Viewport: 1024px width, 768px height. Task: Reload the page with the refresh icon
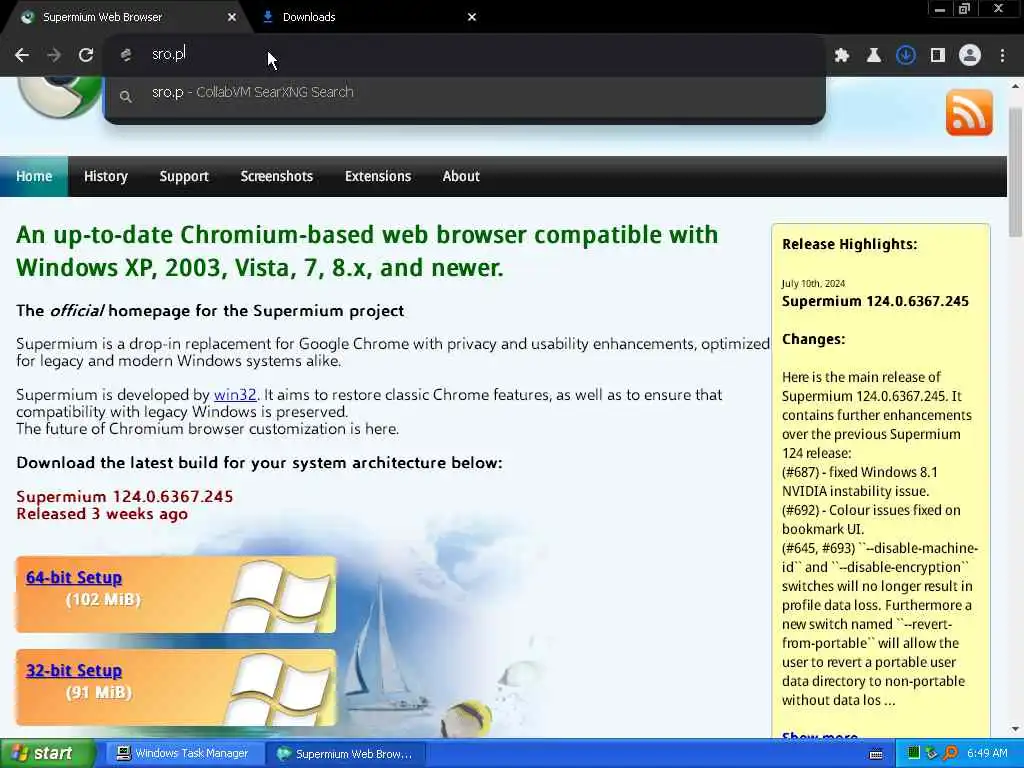[86, 55]
